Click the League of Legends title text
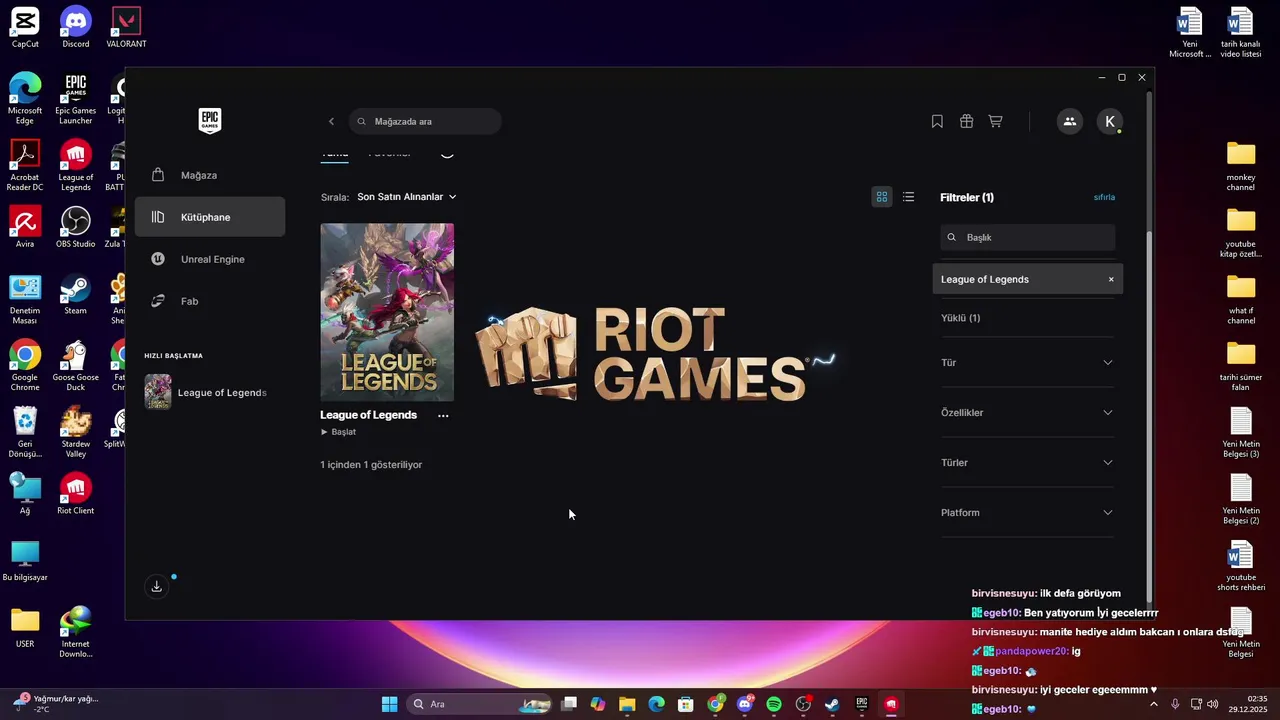Image resolution: width=1280 pixels, height=720 pixels. point(368,415)
